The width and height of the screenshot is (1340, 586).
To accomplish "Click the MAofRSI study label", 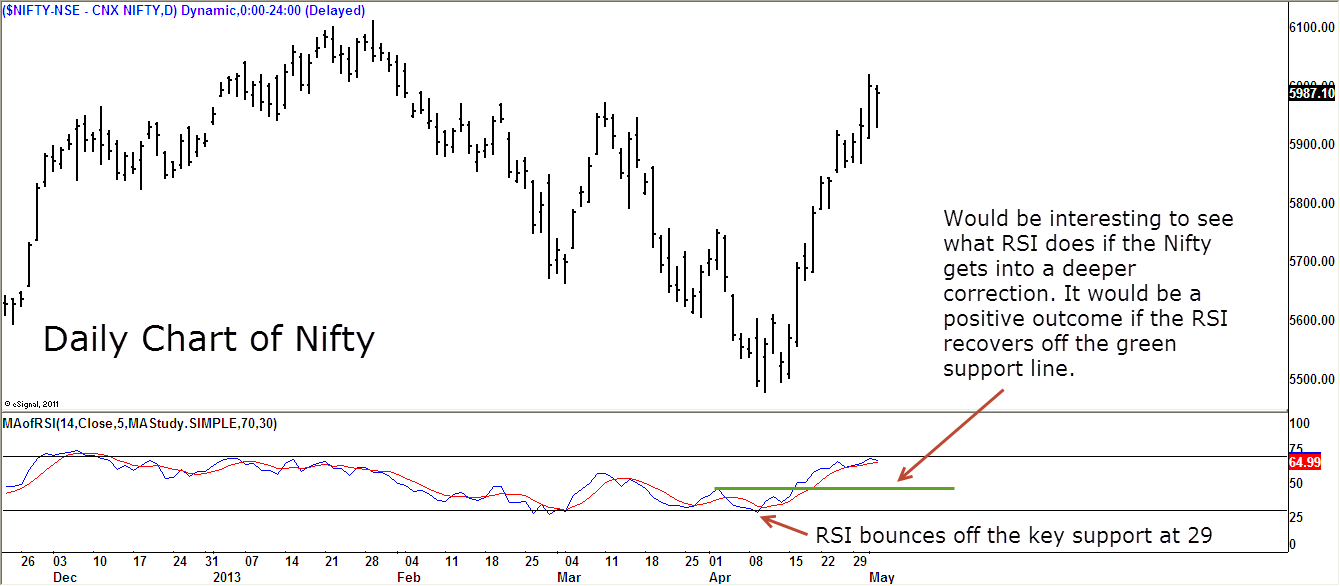I will pos(141,423).
